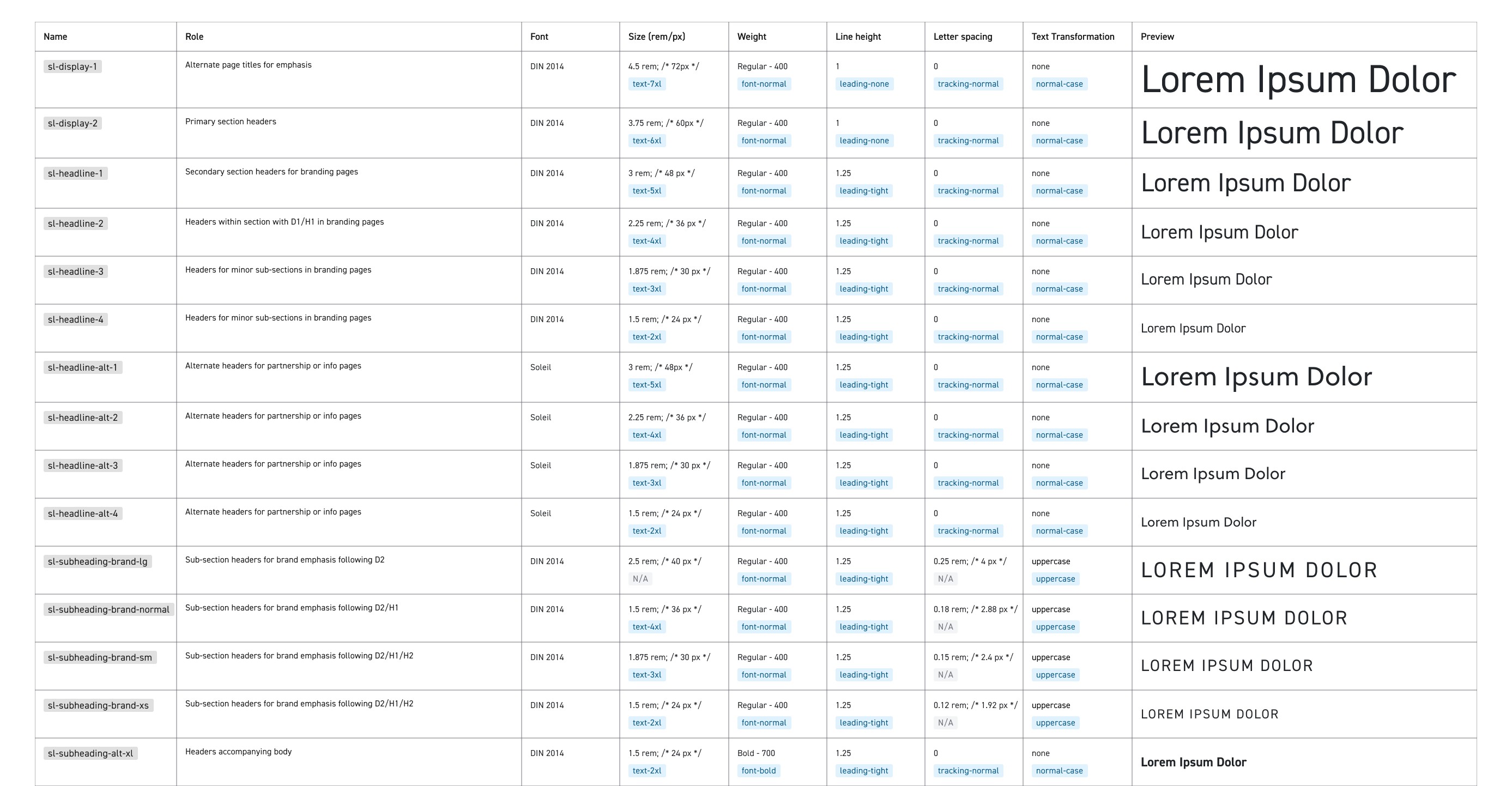Click the sl-subheading-alt-xl name tag
Image resolution: width=1512 pixels, height=786 pixels.
(90, 753)
